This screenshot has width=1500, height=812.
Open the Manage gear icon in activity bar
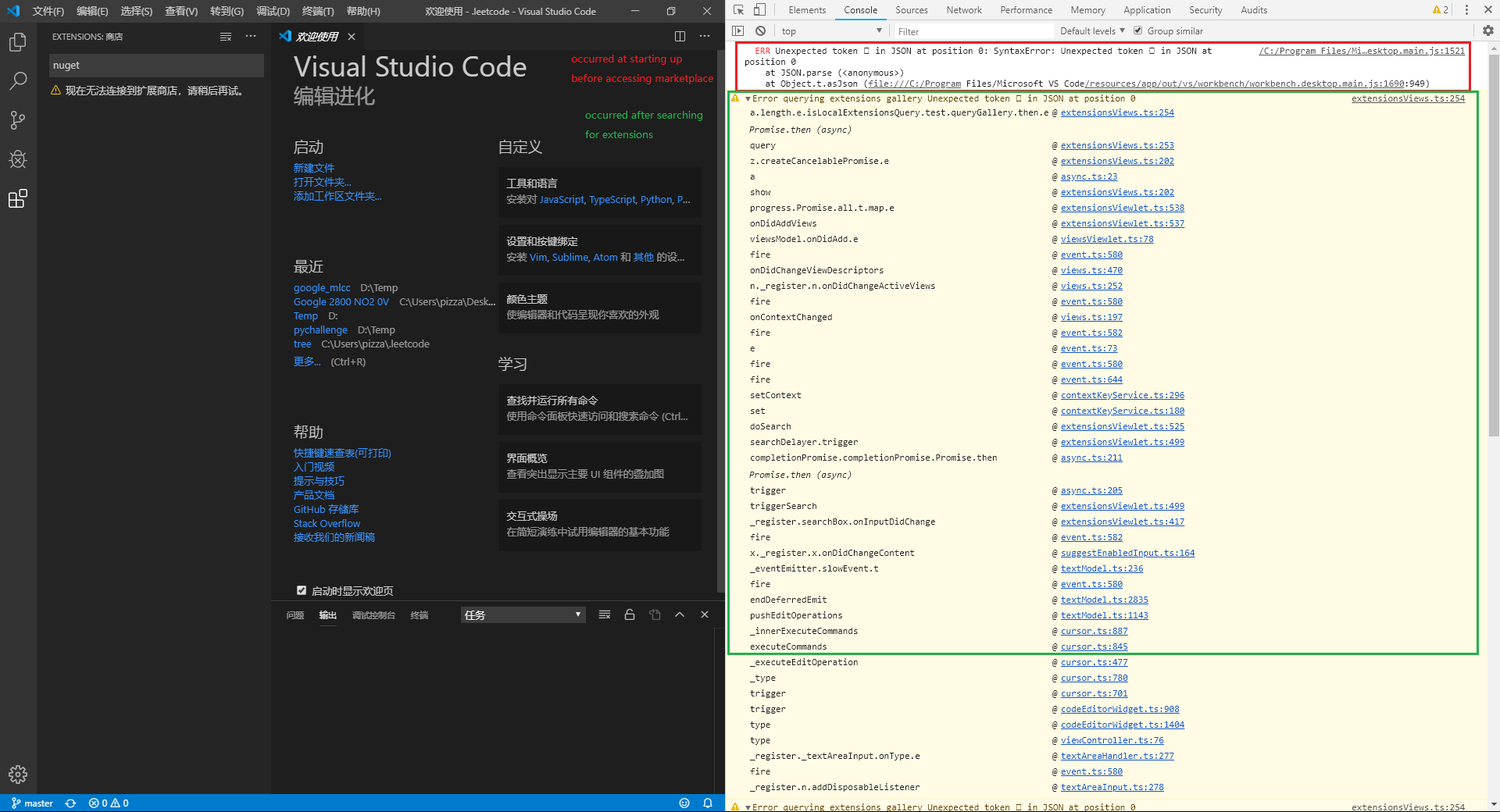tap(17, 775)
